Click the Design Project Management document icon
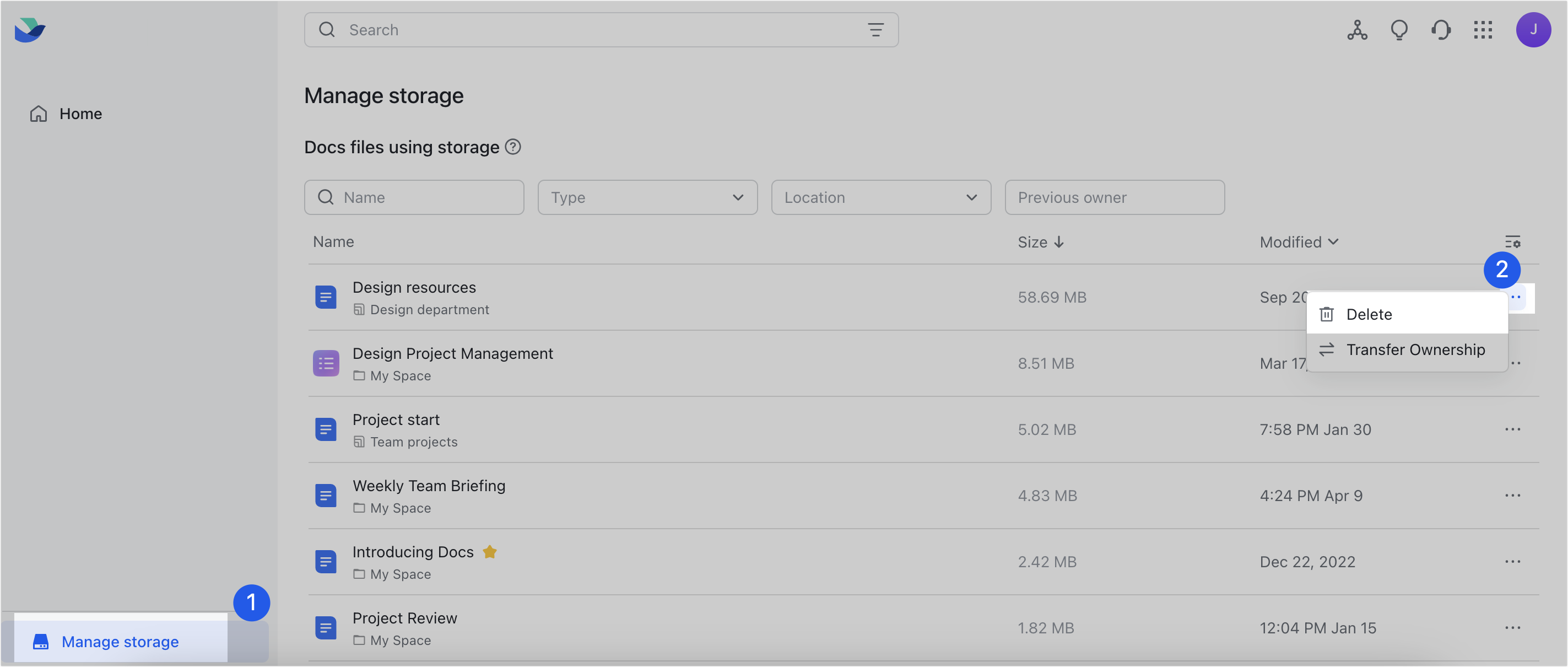 coord(326,363)
